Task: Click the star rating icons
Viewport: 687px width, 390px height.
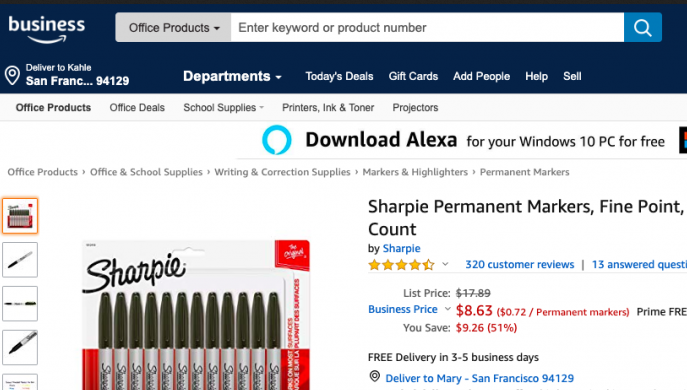Action: coord(401,265)
